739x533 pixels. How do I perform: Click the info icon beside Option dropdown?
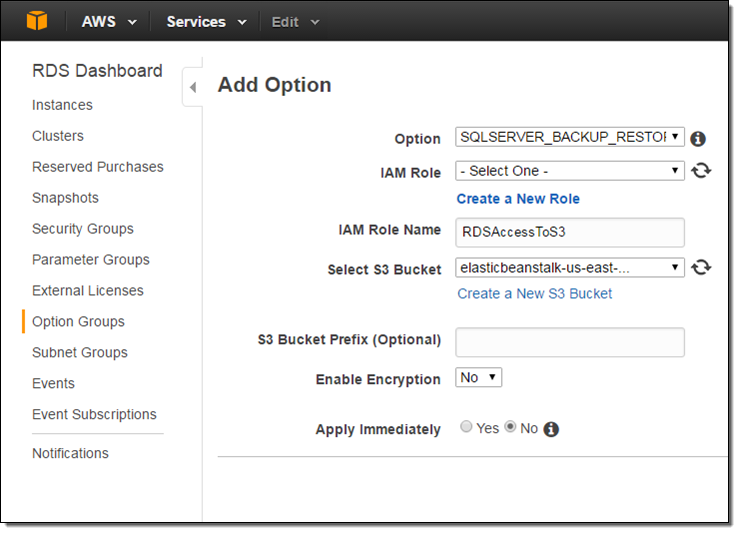pyautogui.click(x=698, y=139)
